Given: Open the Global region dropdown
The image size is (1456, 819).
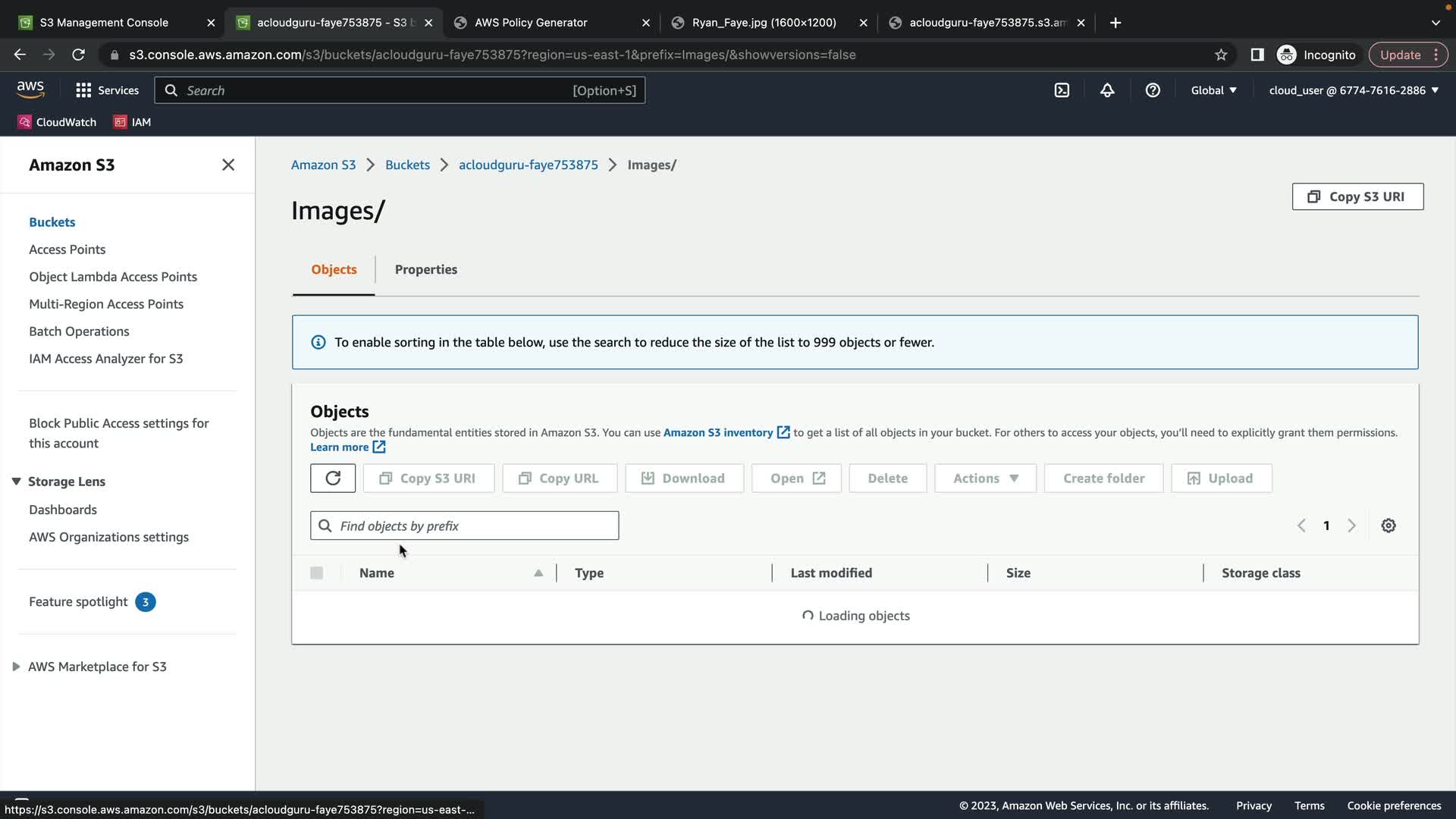Looking at the screenshot, I should [x=1213, y=90].
